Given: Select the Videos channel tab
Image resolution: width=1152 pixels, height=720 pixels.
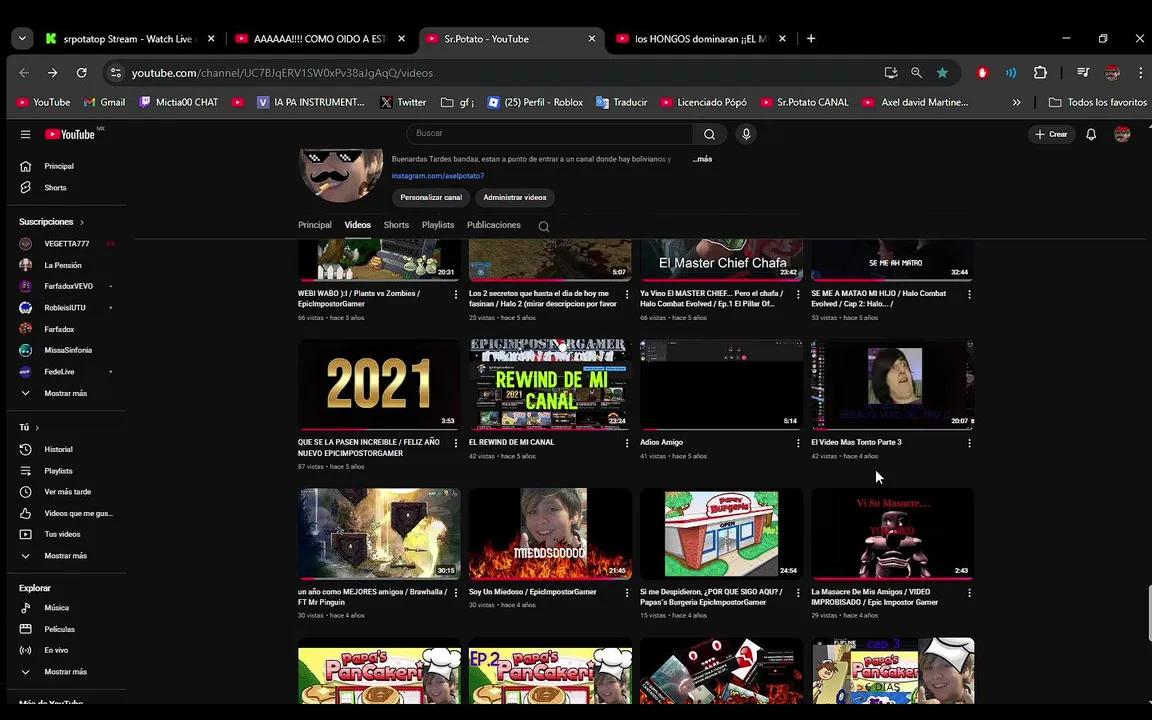Looking at the screenshot, I should pos(358,225).
